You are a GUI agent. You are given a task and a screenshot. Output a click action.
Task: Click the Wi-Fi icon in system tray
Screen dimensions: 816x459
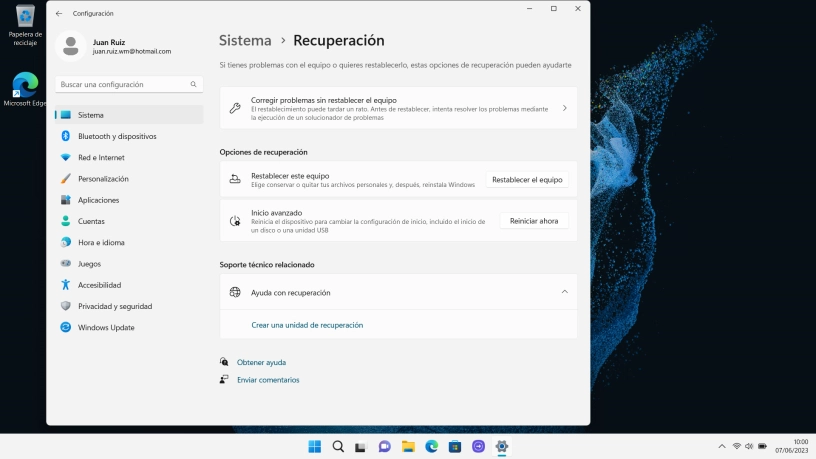736,447
